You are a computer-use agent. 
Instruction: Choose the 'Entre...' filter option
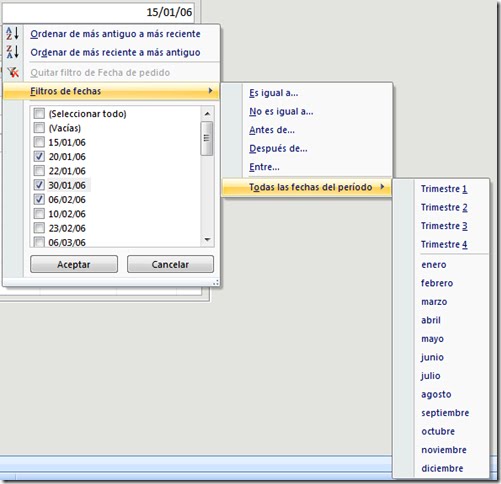pos(264,167)
